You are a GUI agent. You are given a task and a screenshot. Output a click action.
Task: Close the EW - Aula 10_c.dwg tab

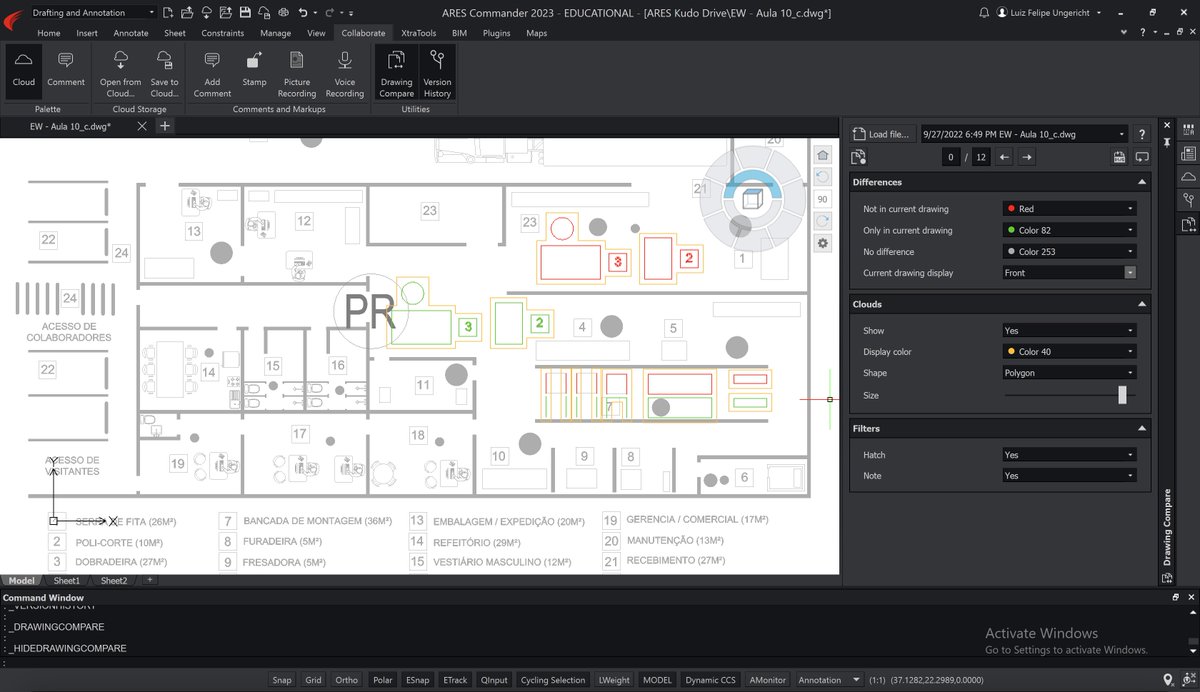(x=142, y=126)
